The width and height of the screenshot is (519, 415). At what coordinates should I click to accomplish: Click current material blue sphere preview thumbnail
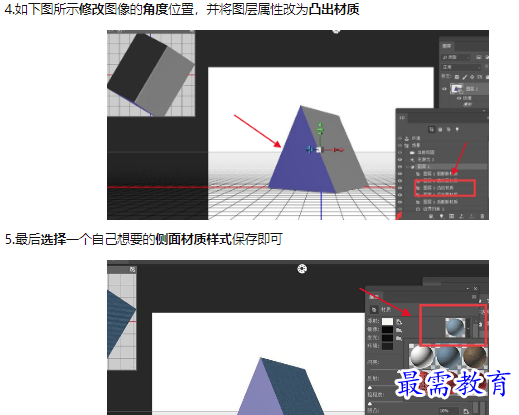point(455,328)
